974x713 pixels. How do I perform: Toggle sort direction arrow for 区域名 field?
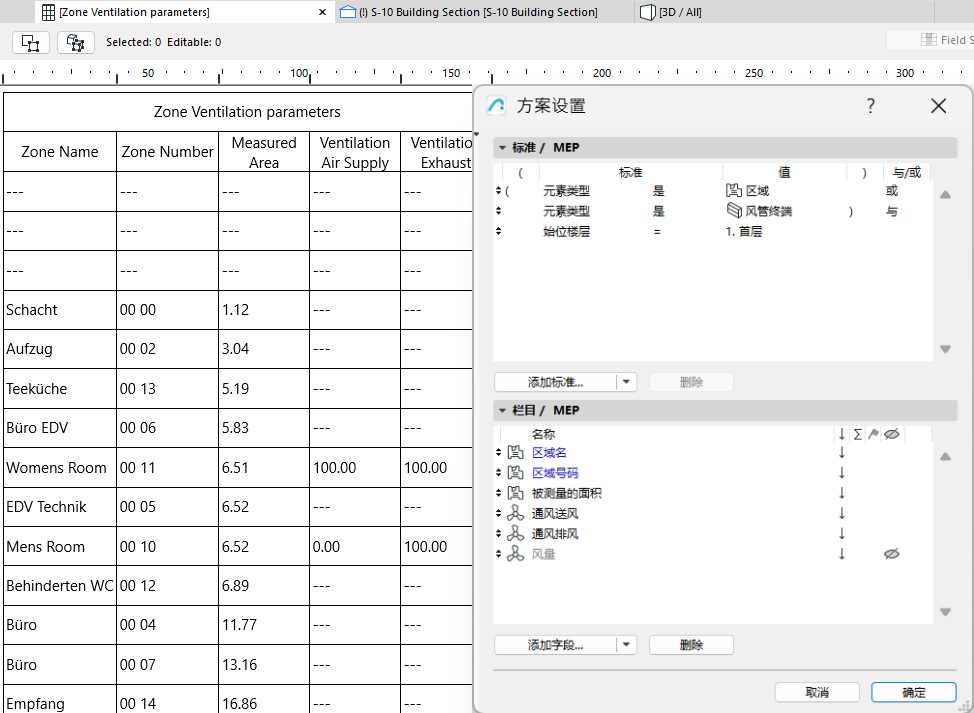coord(843,452)
